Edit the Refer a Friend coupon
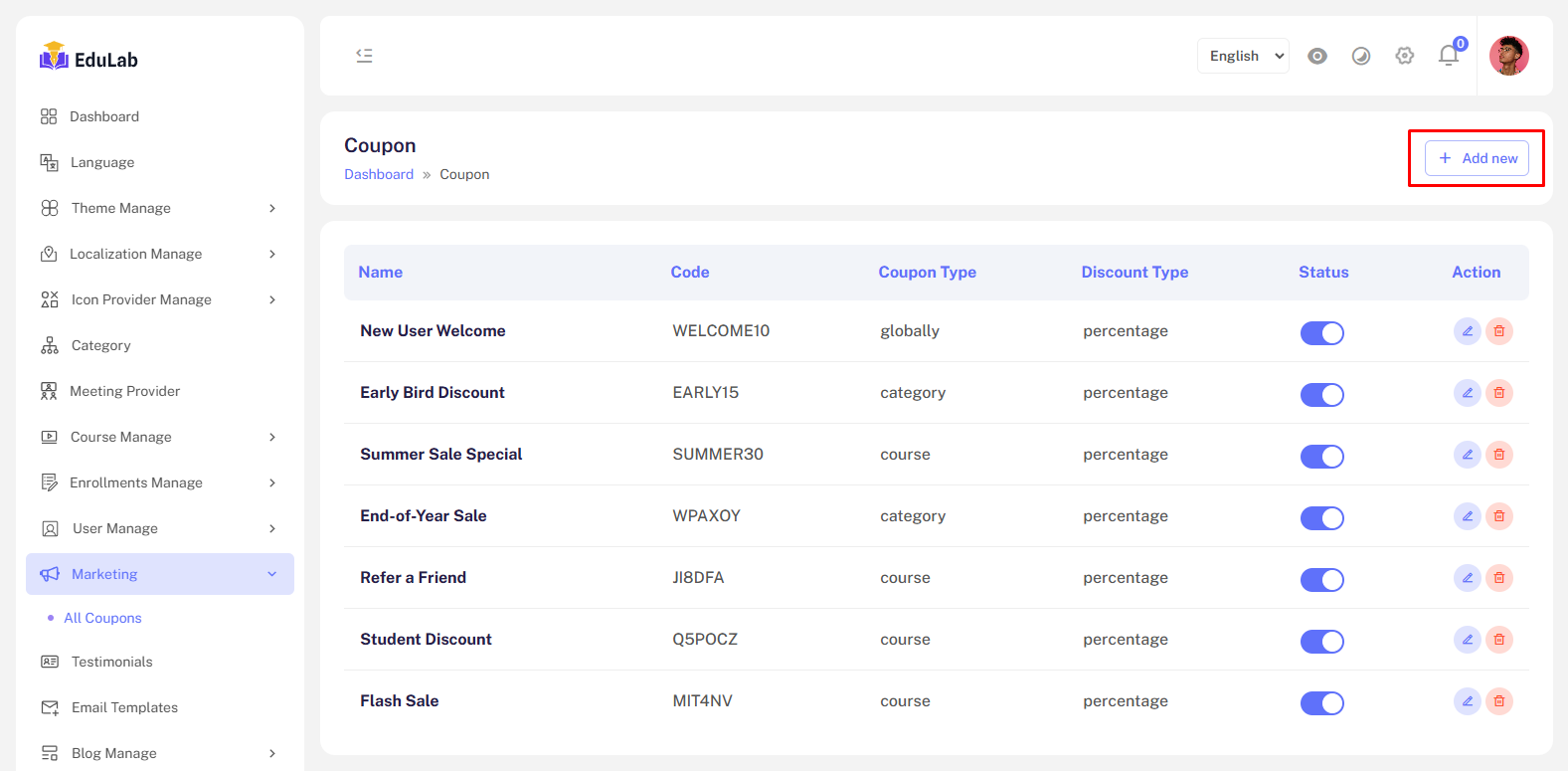Image resolution: width=1568 pixels, height=771 pixels. pyautogui.click(x=1467, y=578)
